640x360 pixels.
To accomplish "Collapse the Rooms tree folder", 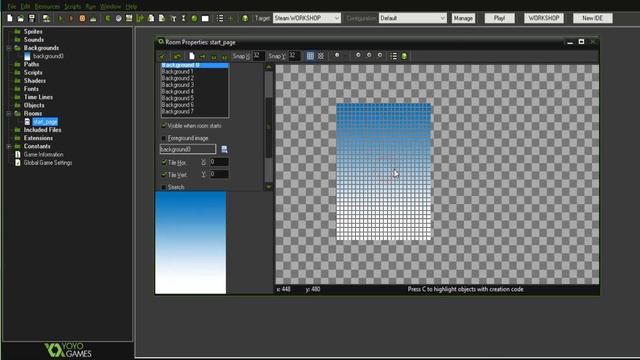I will click(x=9, y=113).
